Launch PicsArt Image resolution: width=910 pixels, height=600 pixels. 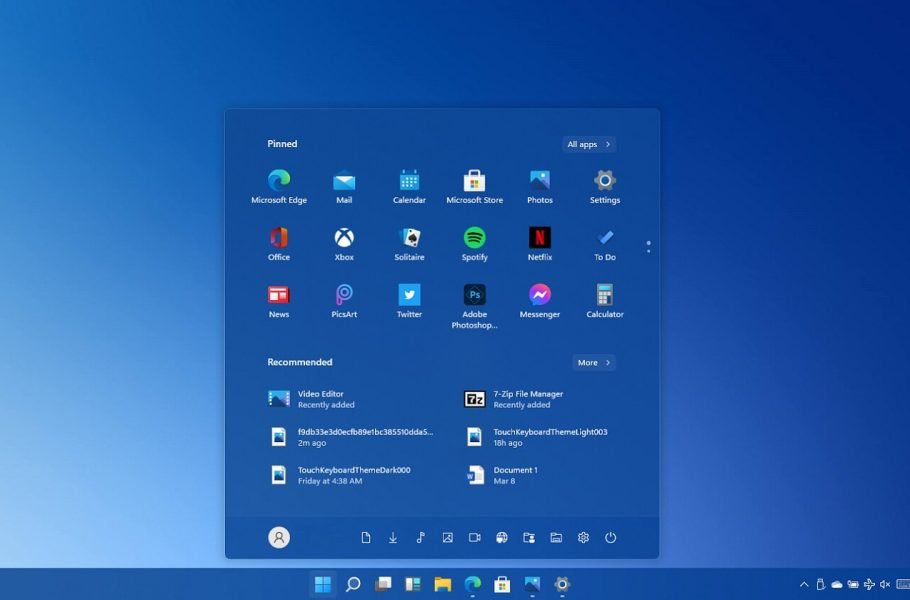click(x=344, y=301)
